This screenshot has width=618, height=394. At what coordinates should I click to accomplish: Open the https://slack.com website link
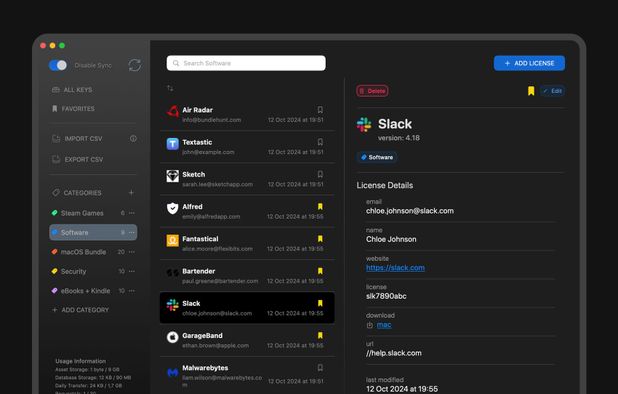pyautogui.click(x=395, y=268)
